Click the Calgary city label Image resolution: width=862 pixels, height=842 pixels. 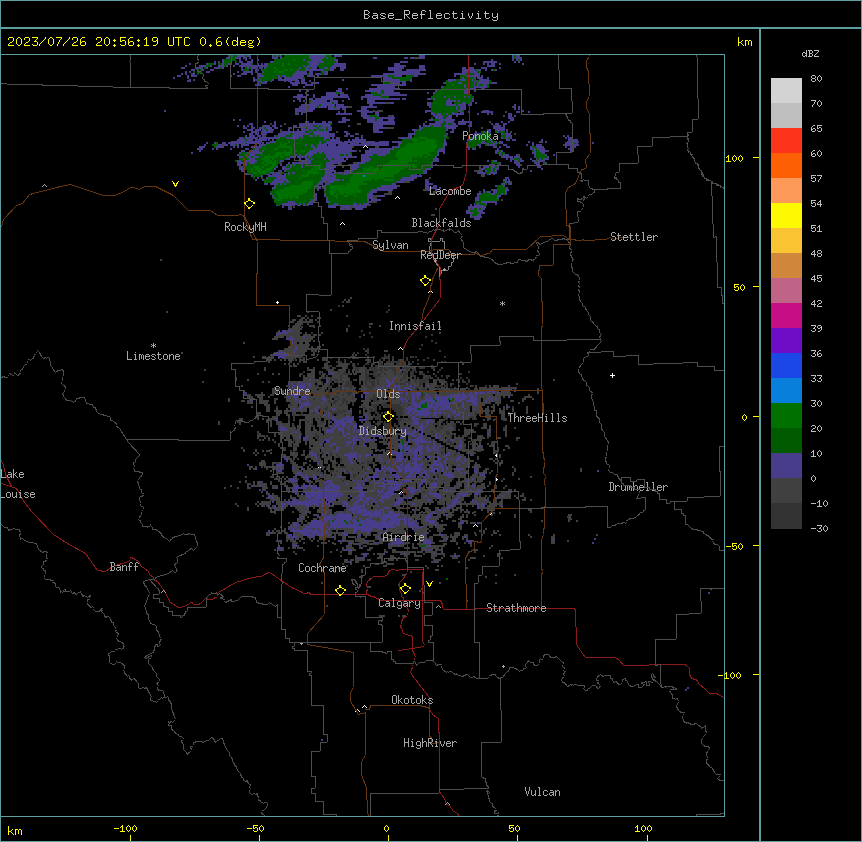click(x=399, y=603)
